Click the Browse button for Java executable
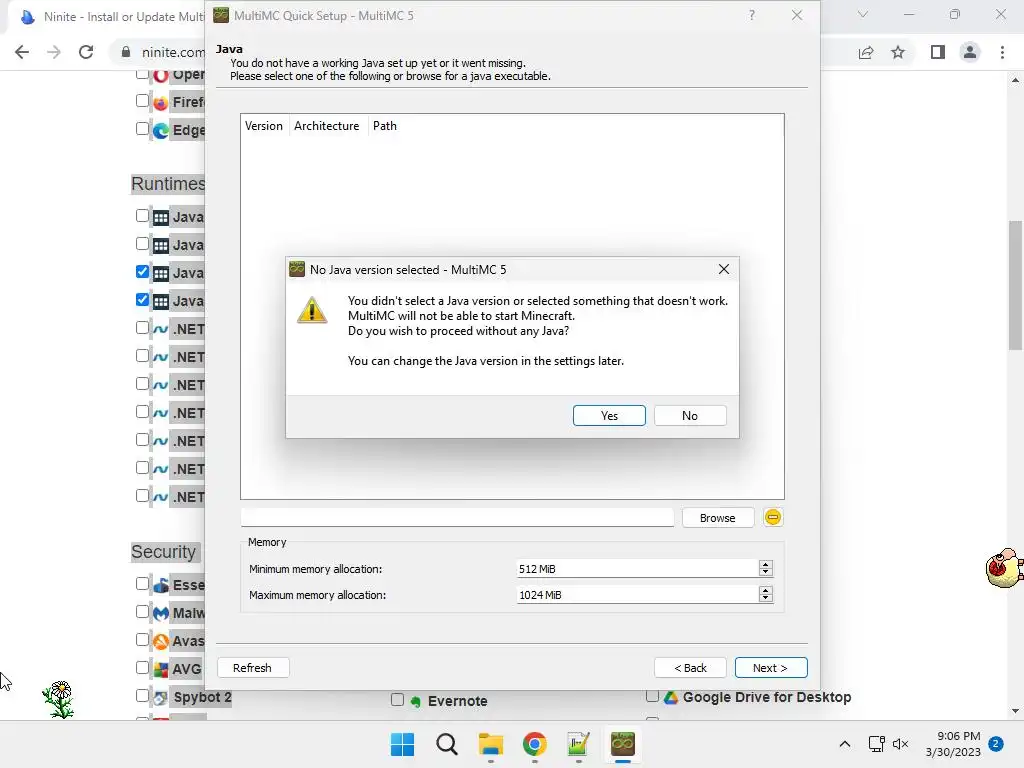1024x768 pixels. 717,518
